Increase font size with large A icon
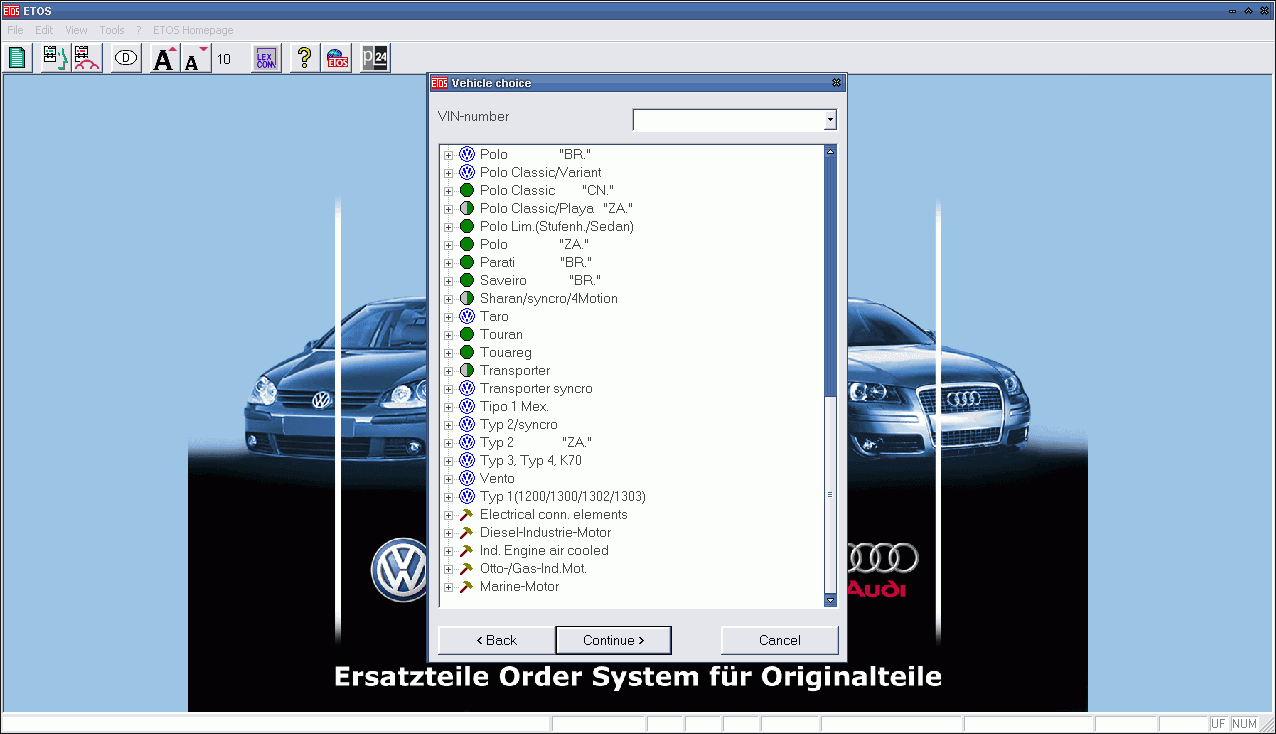1276x734 pixels. click(165, 58)
